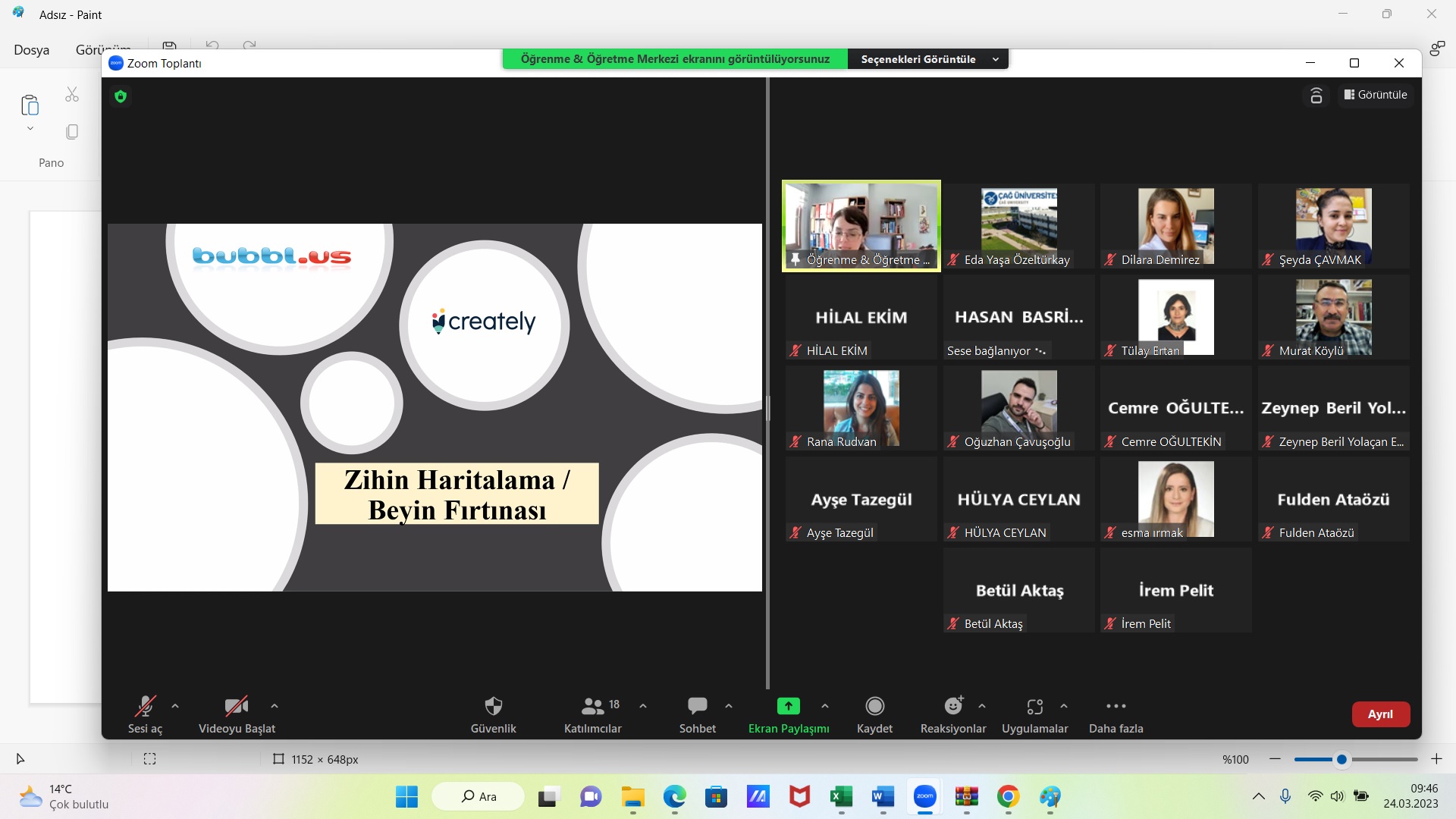Open Paint's Dosya menu

coord(32,50)
